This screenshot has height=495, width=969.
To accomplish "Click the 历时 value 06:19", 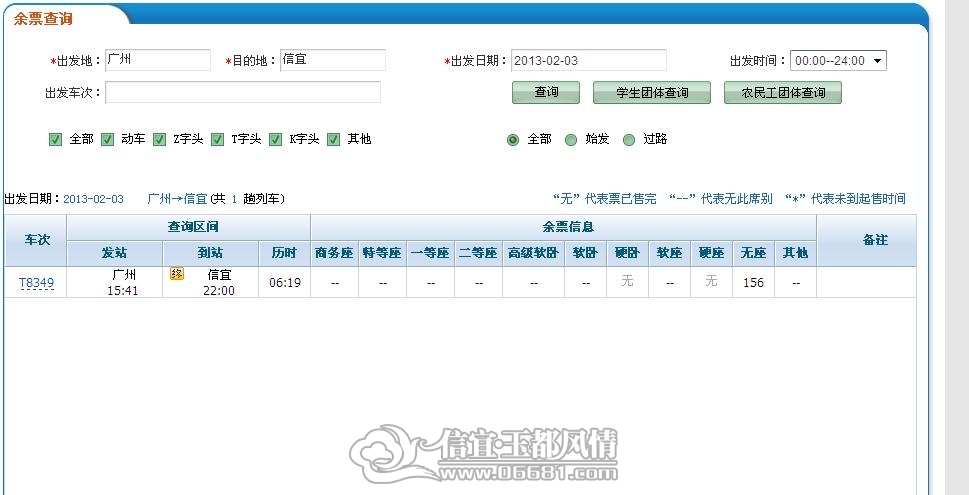I will click(285, 283).
